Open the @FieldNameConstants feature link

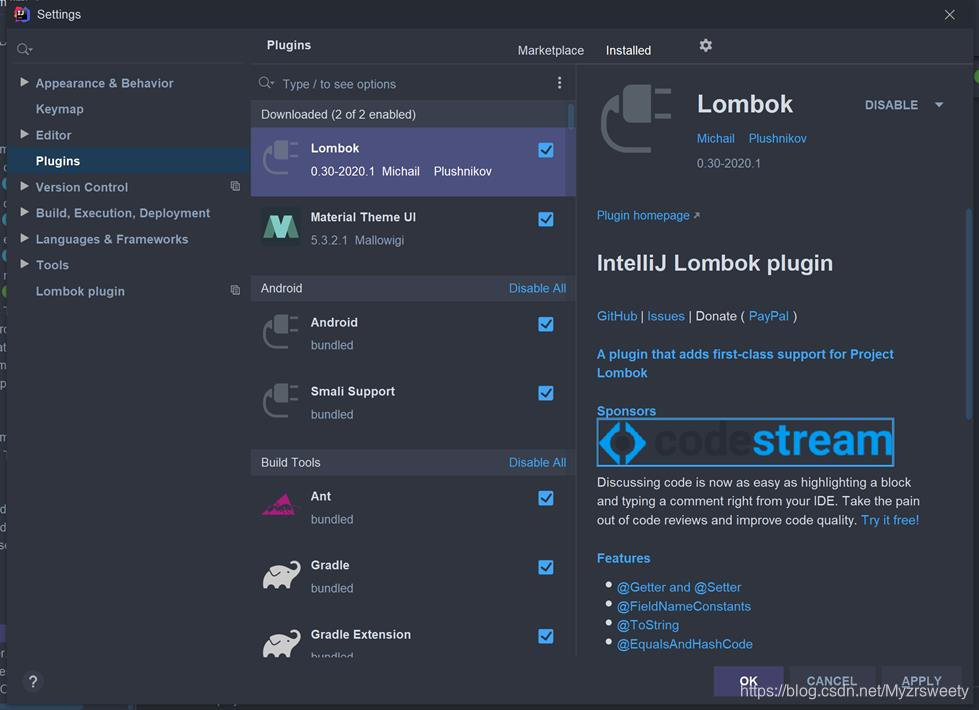[x=684, y=606]
